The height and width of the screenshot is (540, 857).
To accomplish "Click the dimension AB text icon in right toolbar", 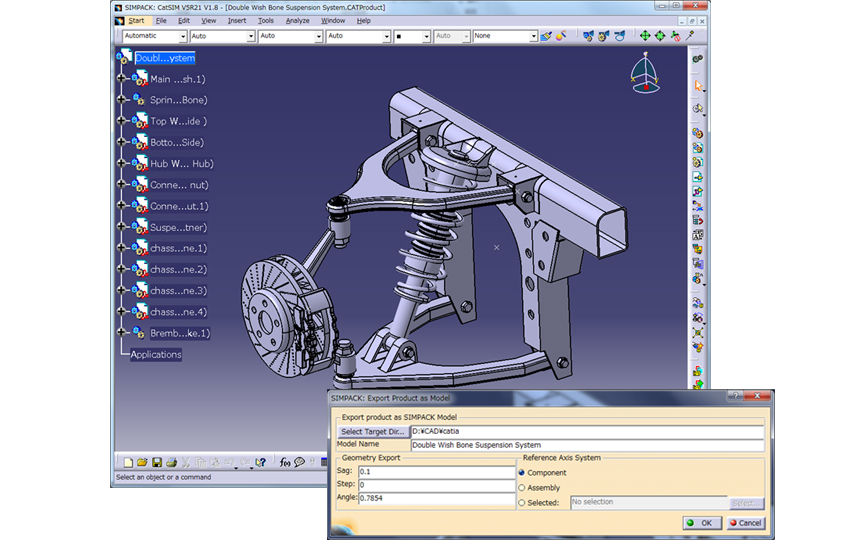I will pyautogui.click(x=698, y=235).
